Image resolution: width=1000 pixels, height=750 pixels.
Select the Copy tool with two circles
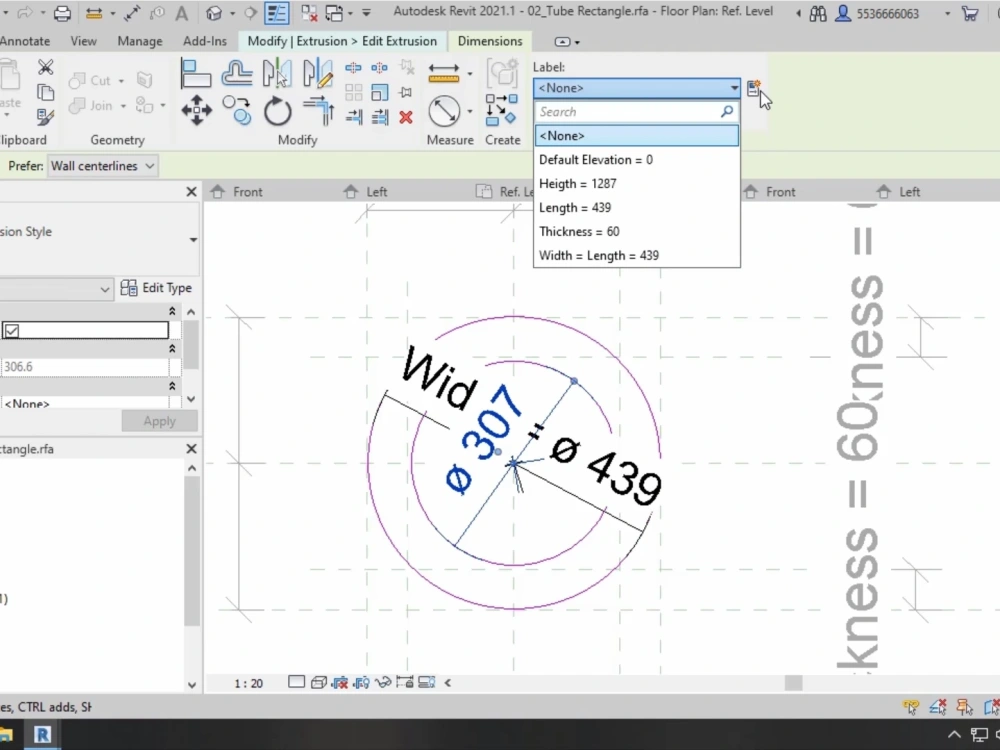(x=237, y=110)
